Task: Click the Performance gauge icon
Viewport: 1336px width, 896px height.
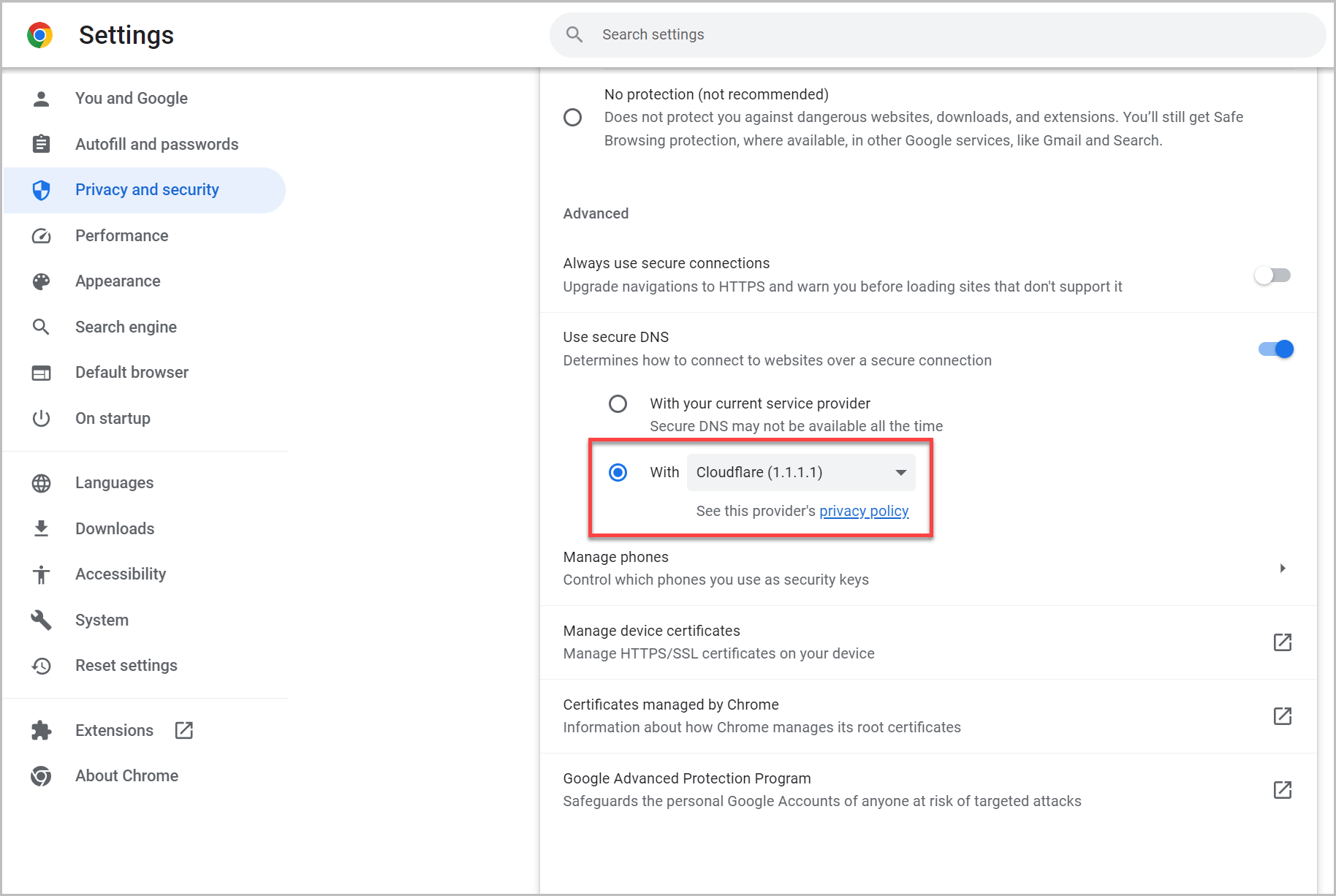Action: [x=42, y=235]
